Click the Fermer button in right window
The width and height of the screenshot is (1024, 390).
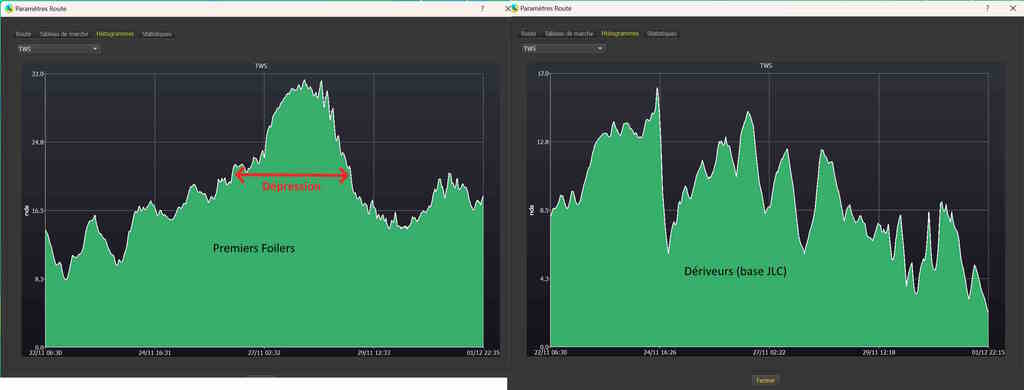tap(765, 380)
